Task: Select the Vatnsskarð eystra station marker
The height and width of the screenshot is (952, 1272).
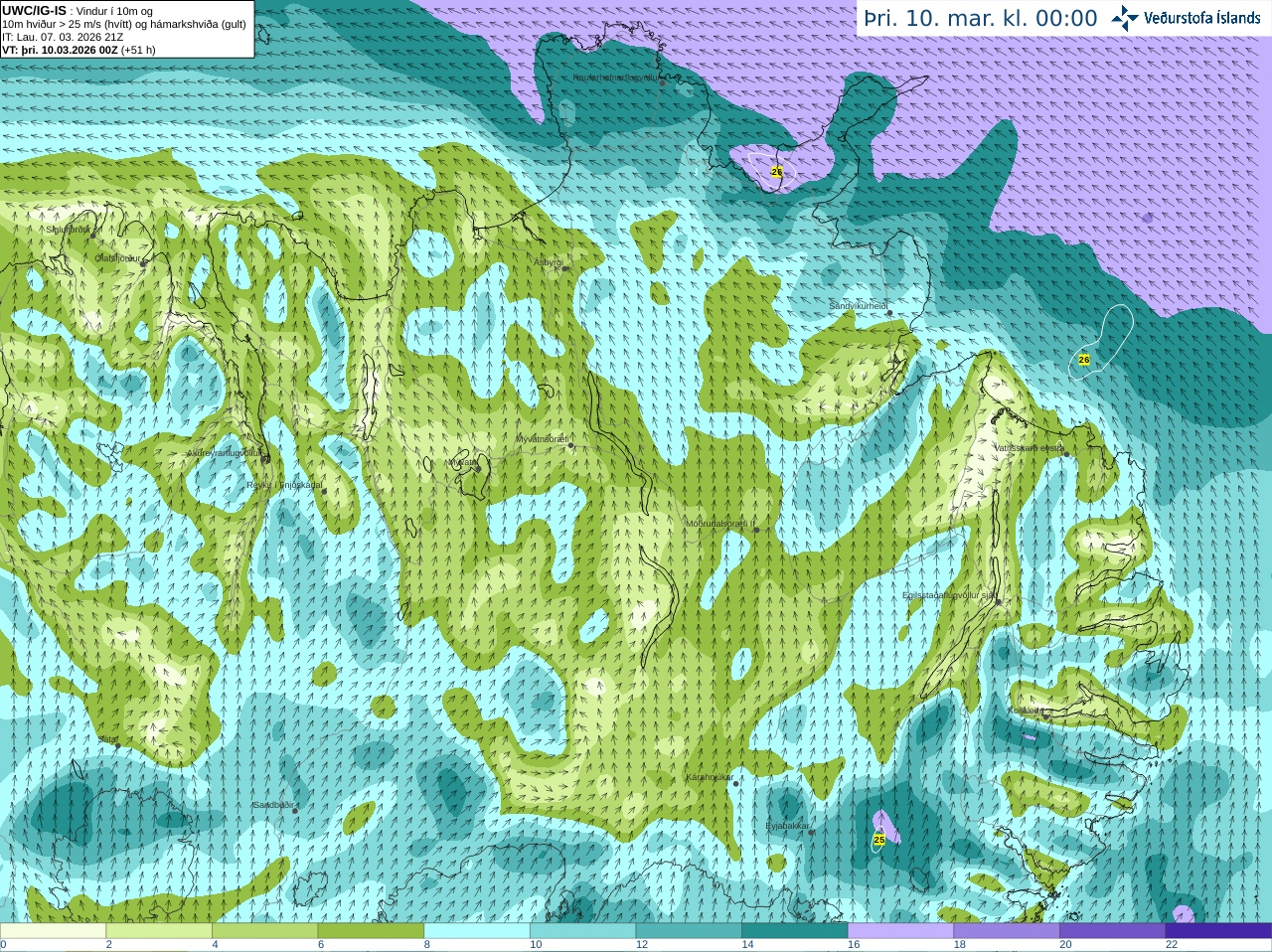Action: (1067, 455)
